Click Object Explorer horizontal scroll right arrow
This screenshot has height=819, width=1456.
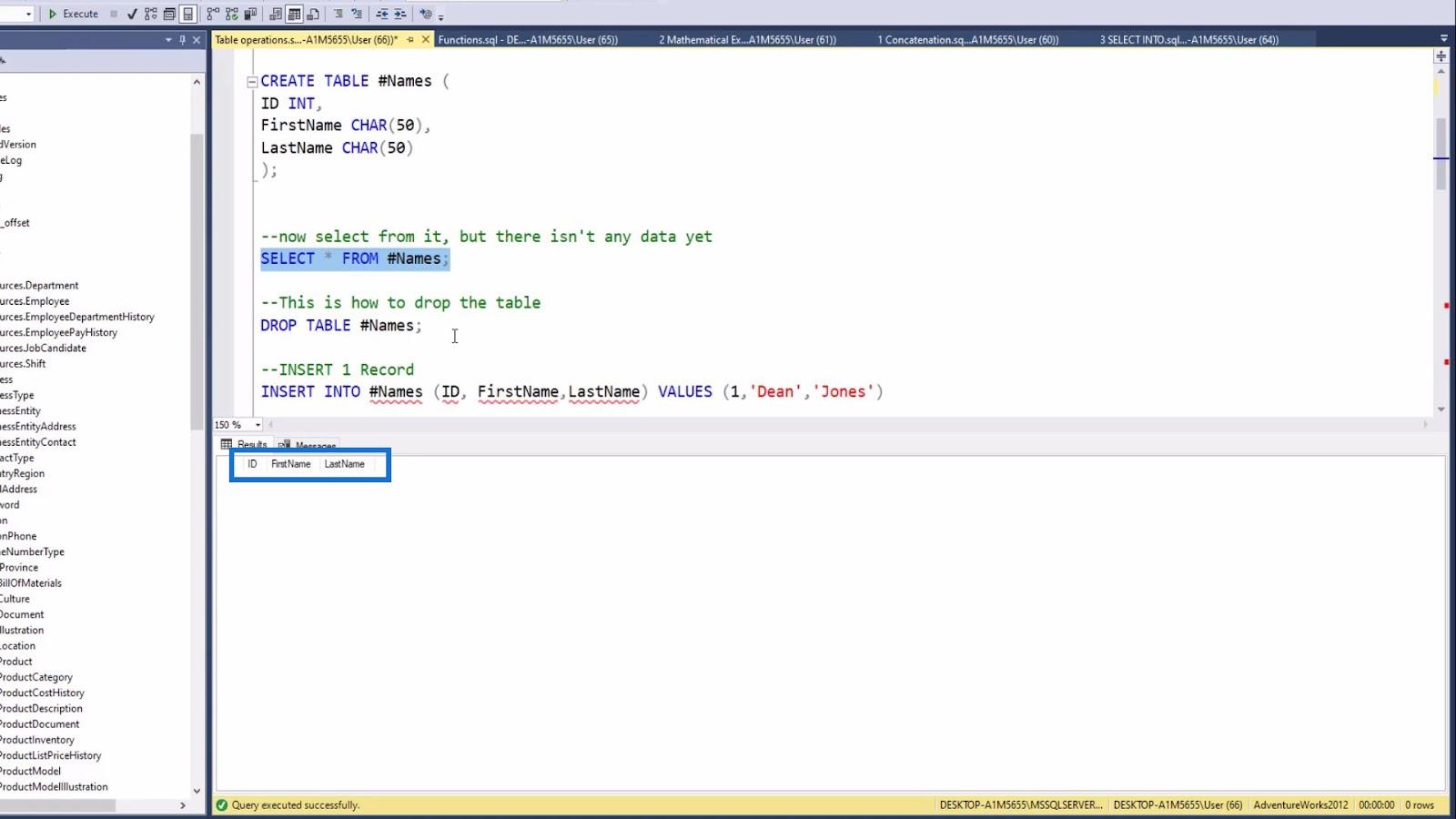click(183, 805)
